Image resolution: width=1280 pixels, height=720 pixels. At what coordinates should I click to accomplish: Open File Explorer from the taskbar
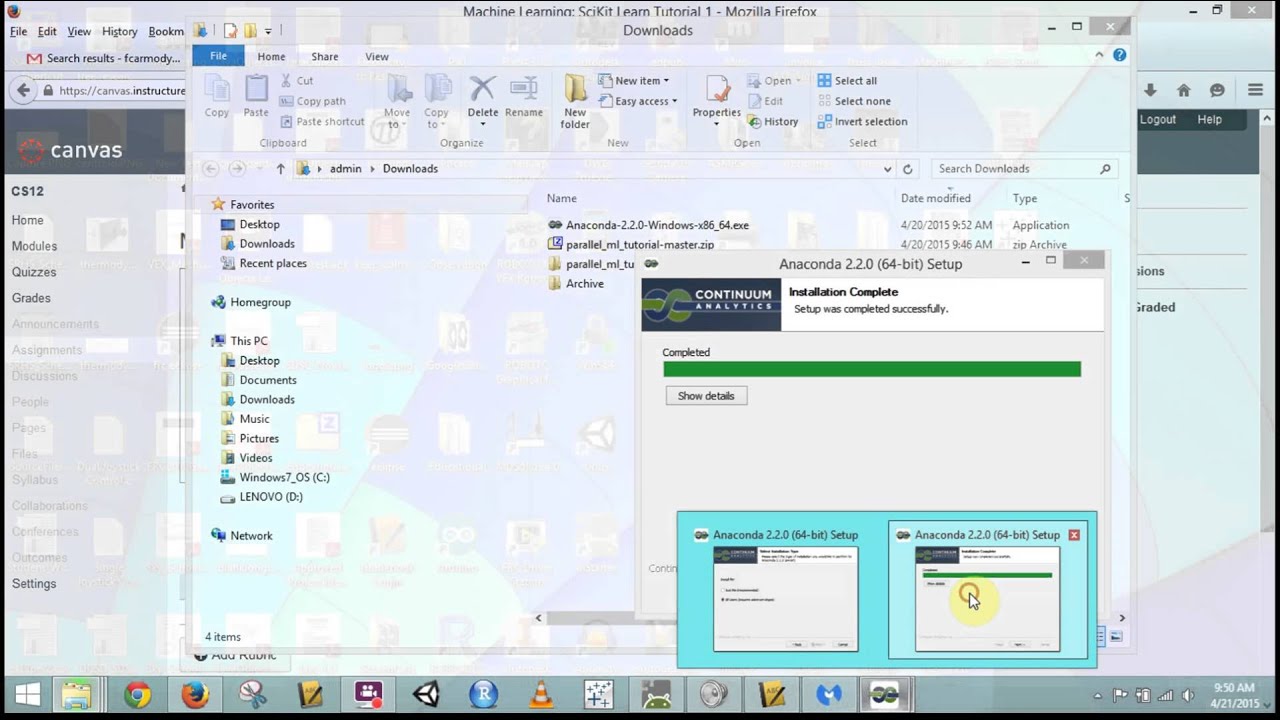tap(75, 694)
